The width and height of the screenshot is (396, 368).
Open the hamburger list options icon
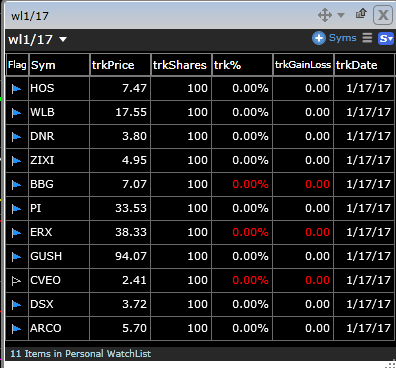point(367,38)
